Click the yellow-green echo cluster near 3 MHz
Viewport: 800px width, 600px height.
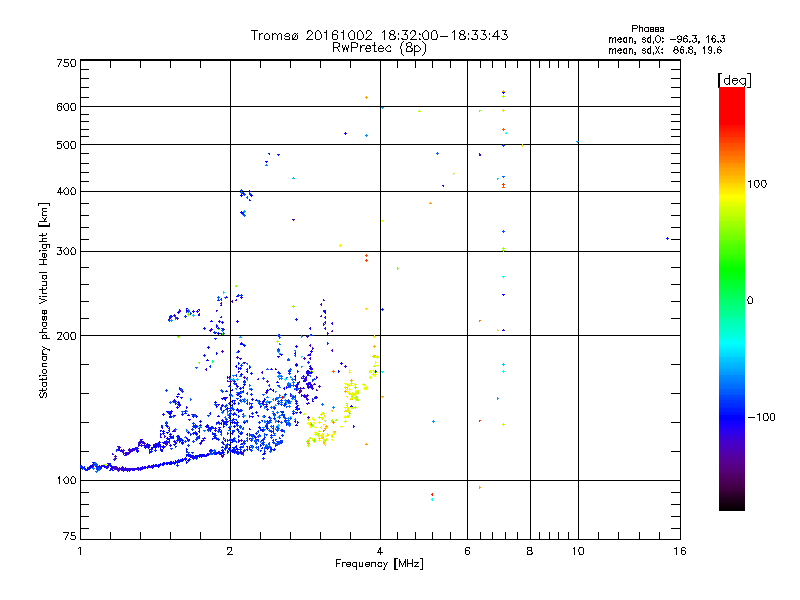click(x=320, y=430)
